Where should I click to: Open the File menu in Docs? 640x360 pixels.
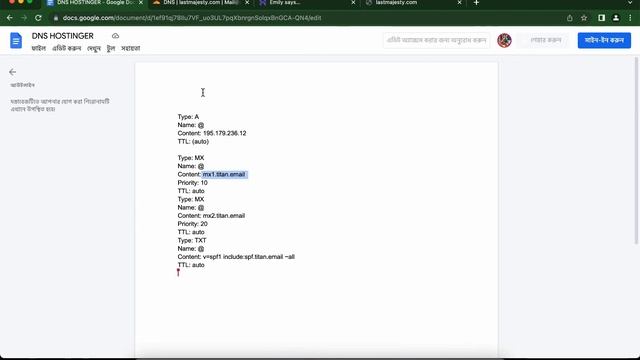(x=39, y=48)
